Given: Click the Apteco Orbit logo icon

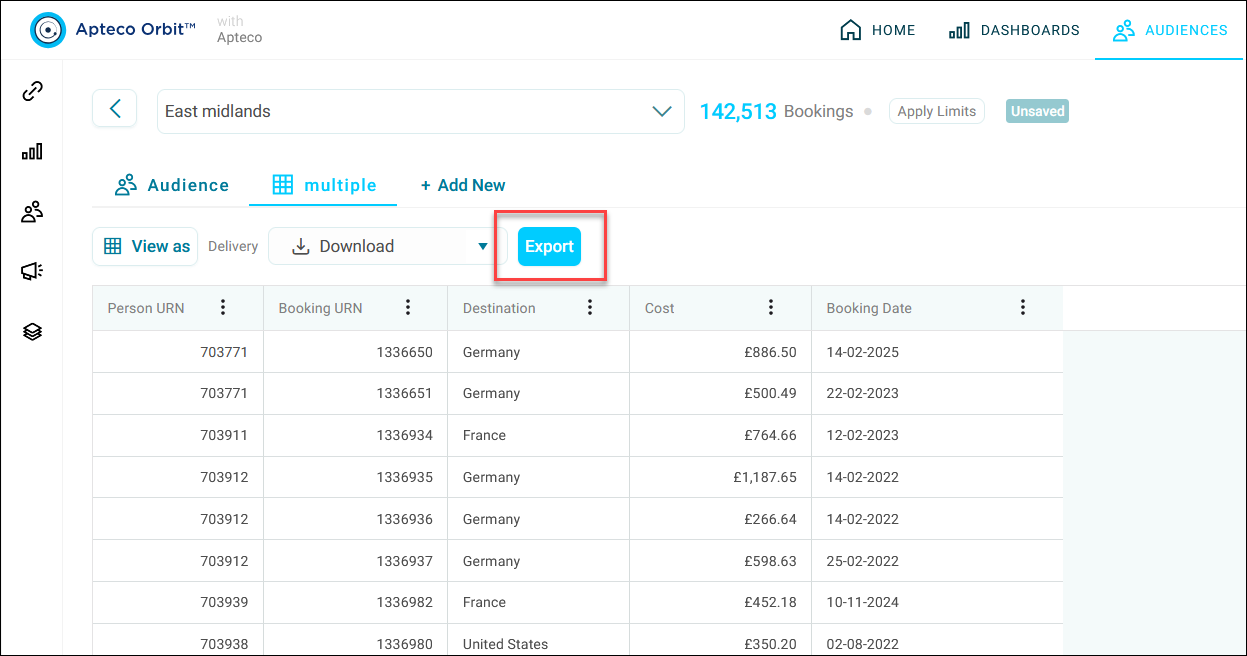Looking at the screenshot, I should [x=47, y=30].
